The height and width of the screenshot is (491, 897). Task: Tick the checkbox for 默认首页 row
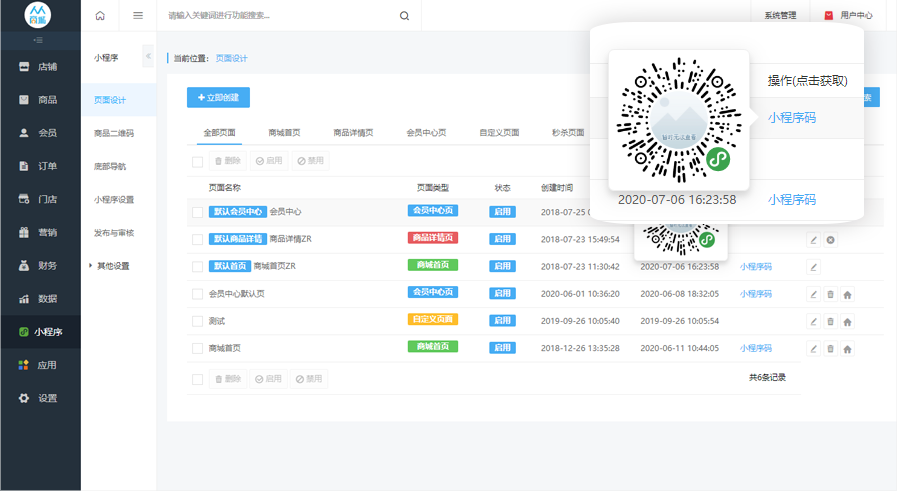[x=197, y=267]
